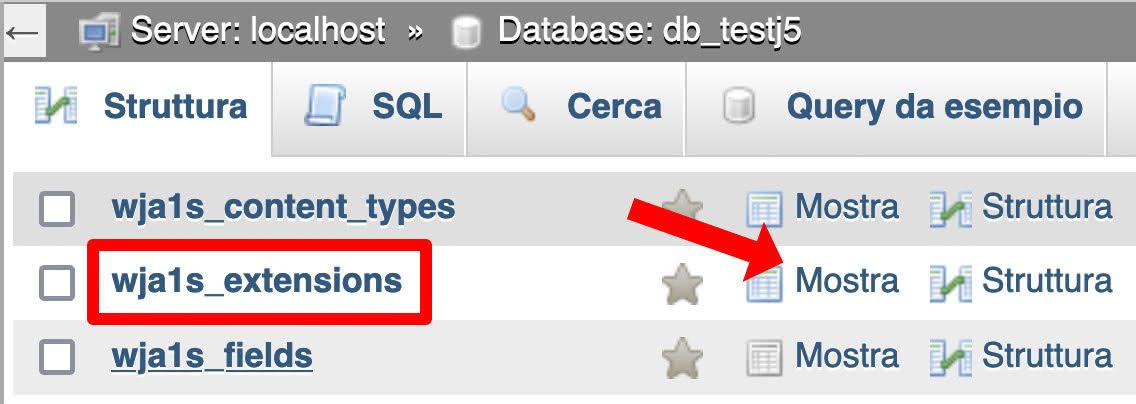
Task: Open the wja1s_extensions table link
Action: [x=257, y=281]
